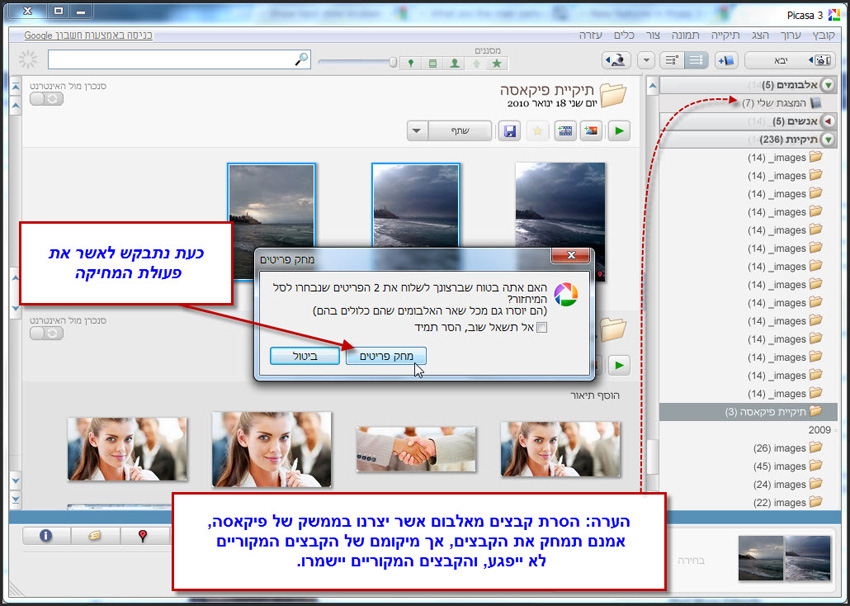Select the handshake photo thumbnail
The height and width of the screenshot is (606, 850).
[x=416, y=449]
